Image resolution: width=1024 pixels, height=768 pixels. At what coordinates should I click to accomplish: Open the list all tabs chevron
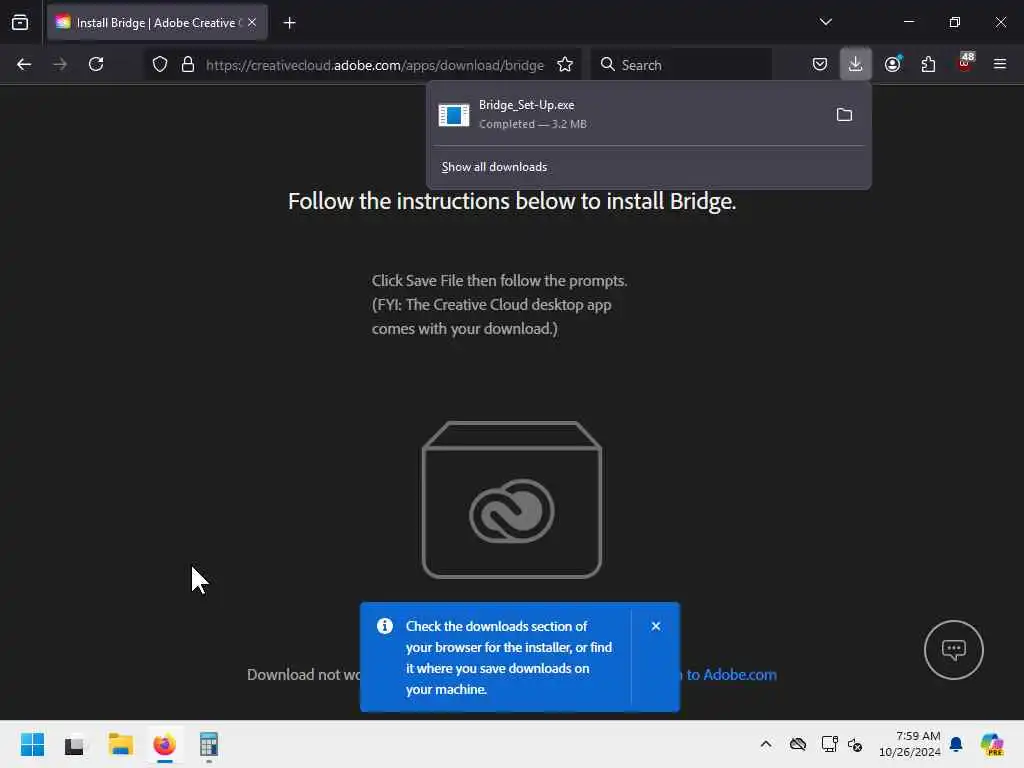[x=825, y=22]
